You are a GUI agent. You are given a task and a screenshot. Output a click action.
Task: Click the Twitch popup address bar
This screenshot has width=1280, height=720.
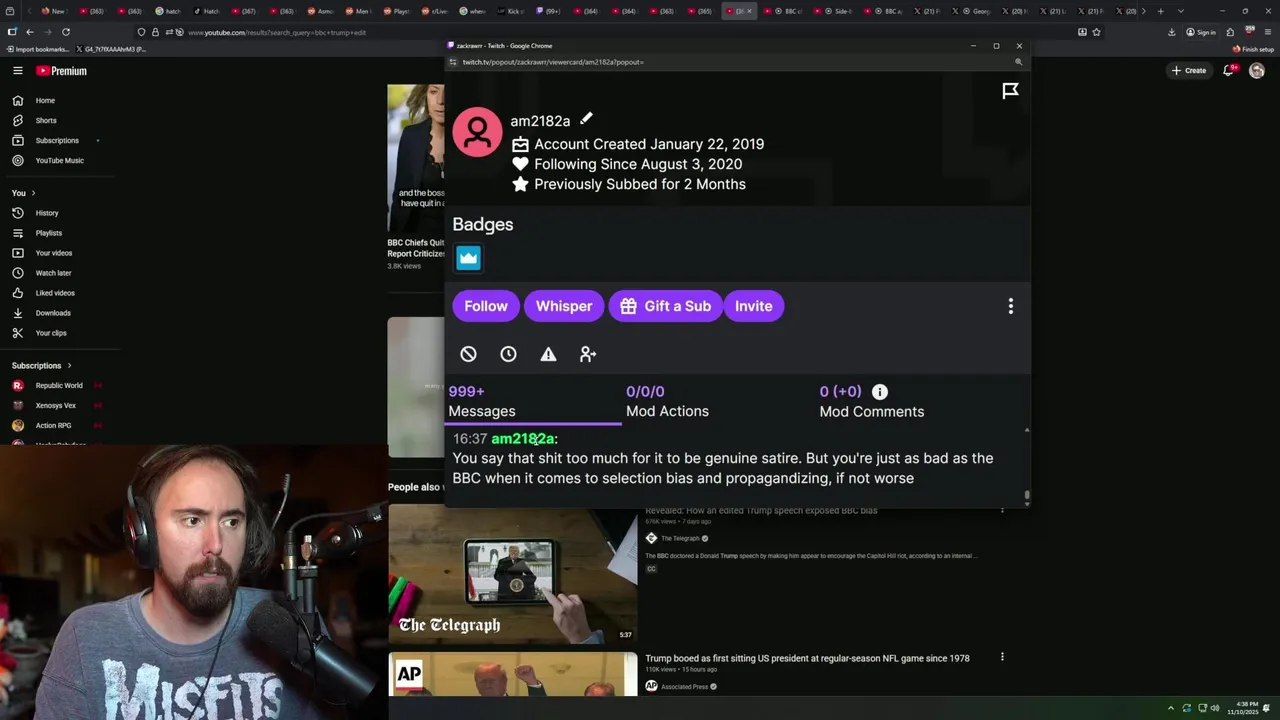(x=735, y=62)
